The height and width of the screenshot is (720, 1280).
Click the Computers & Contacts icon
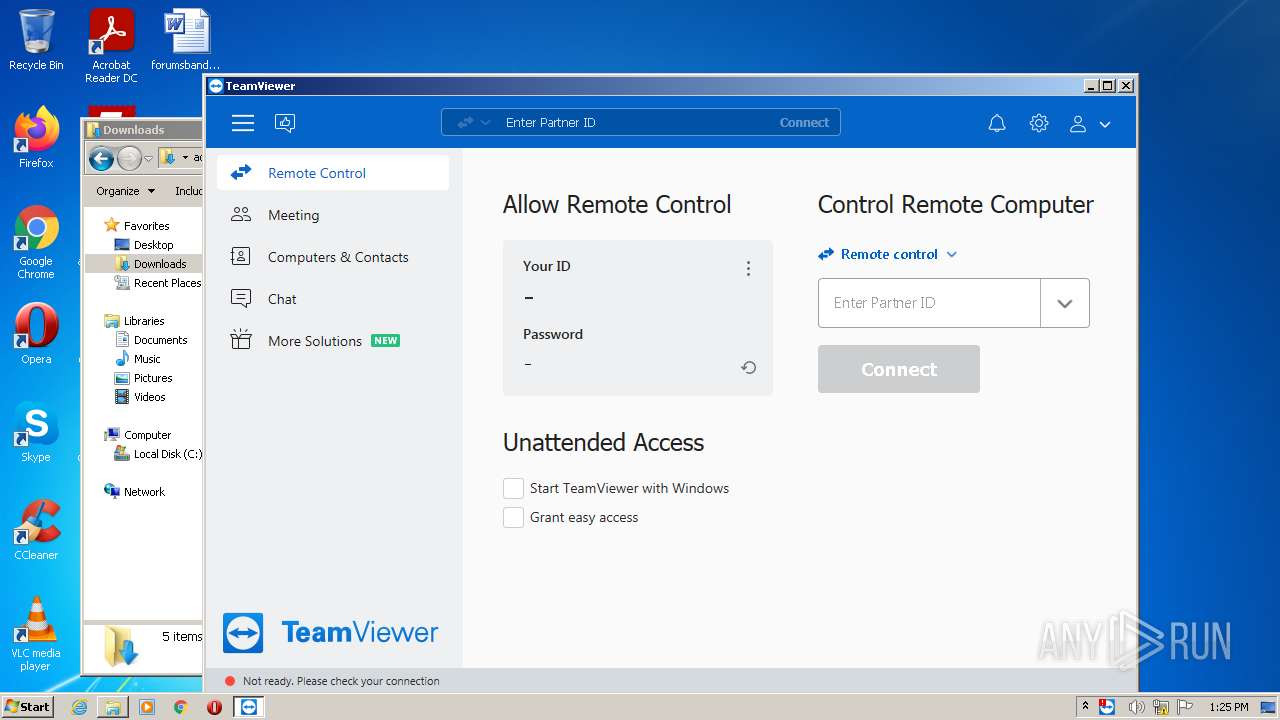tap(241, 256)
